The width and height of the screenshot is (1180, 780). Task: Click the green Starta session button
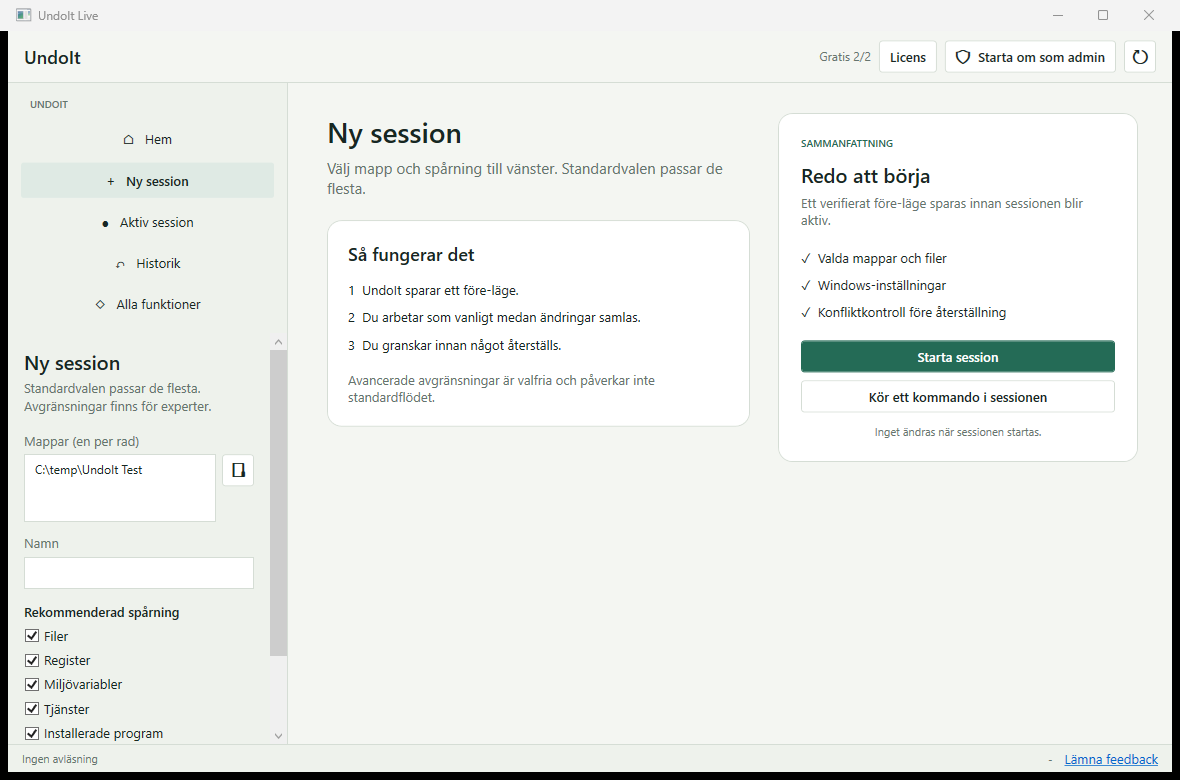coord(957,357)
